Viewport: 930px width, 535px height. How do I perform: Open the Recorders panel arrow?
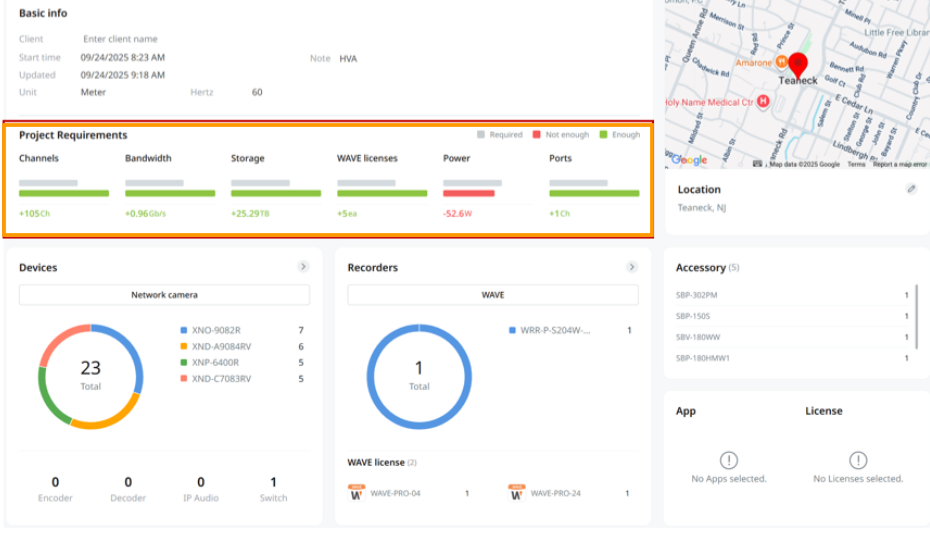632,267
